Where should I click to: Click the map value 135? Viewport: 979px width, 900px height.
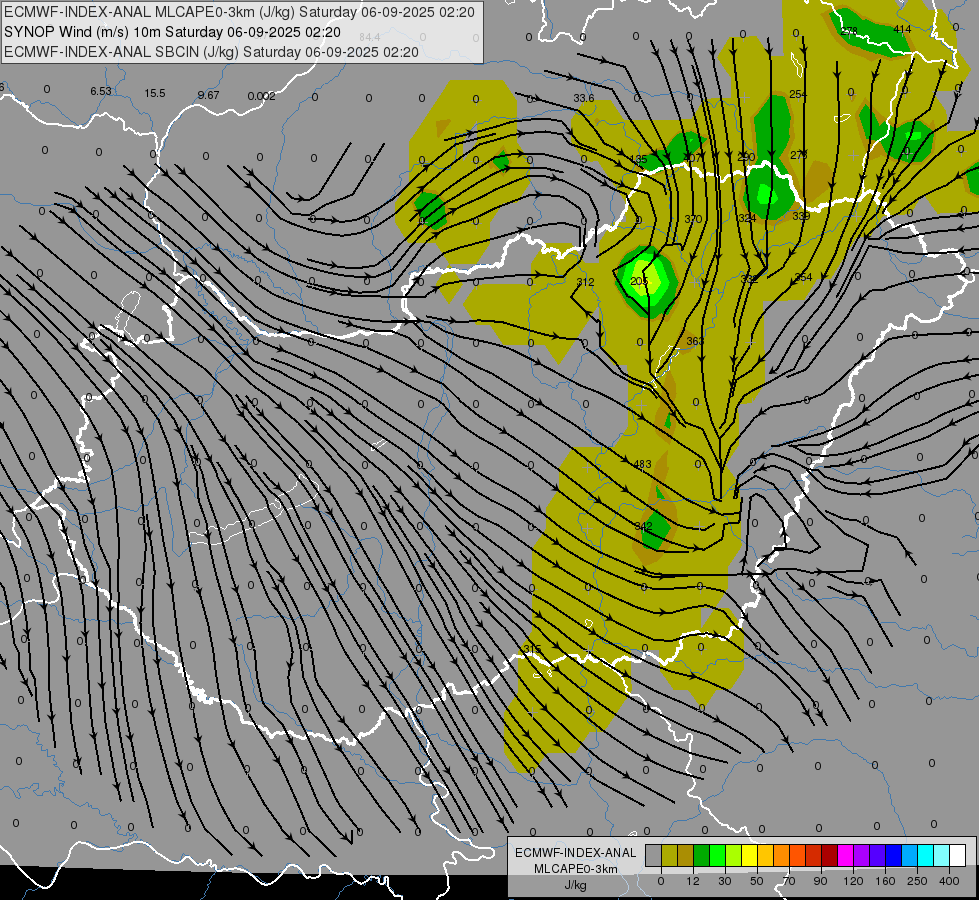point(638,159)
